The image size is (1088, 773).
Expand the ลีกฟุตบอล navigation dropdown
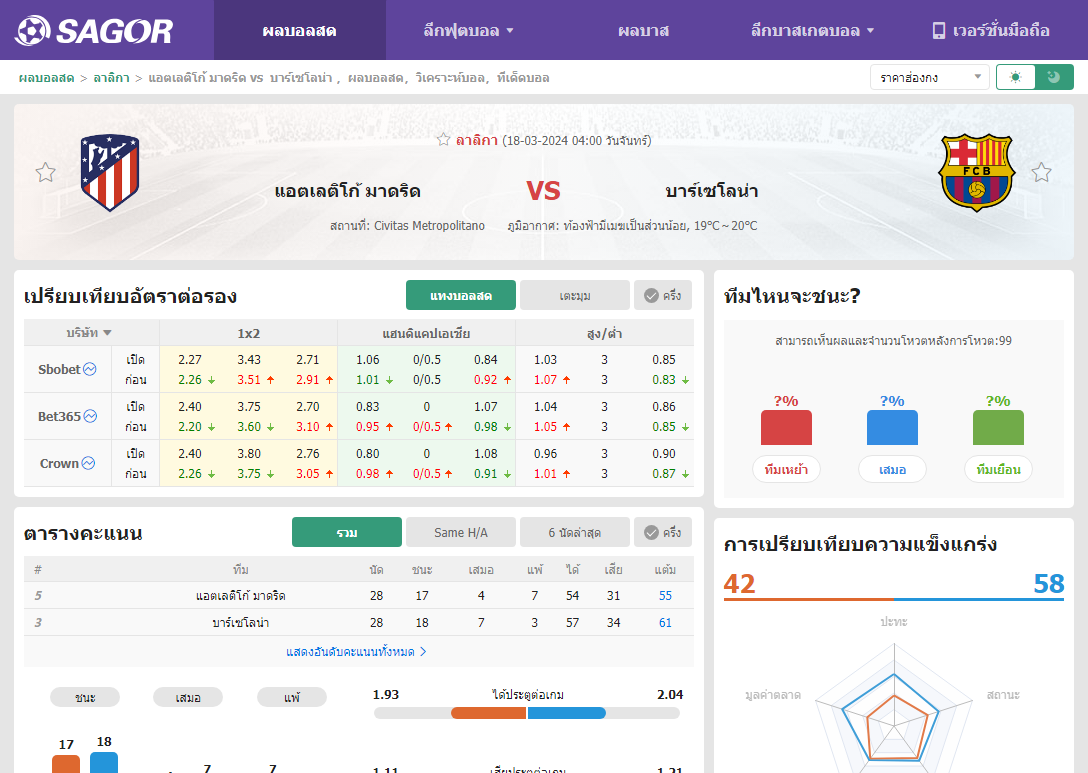click(468, 31)
